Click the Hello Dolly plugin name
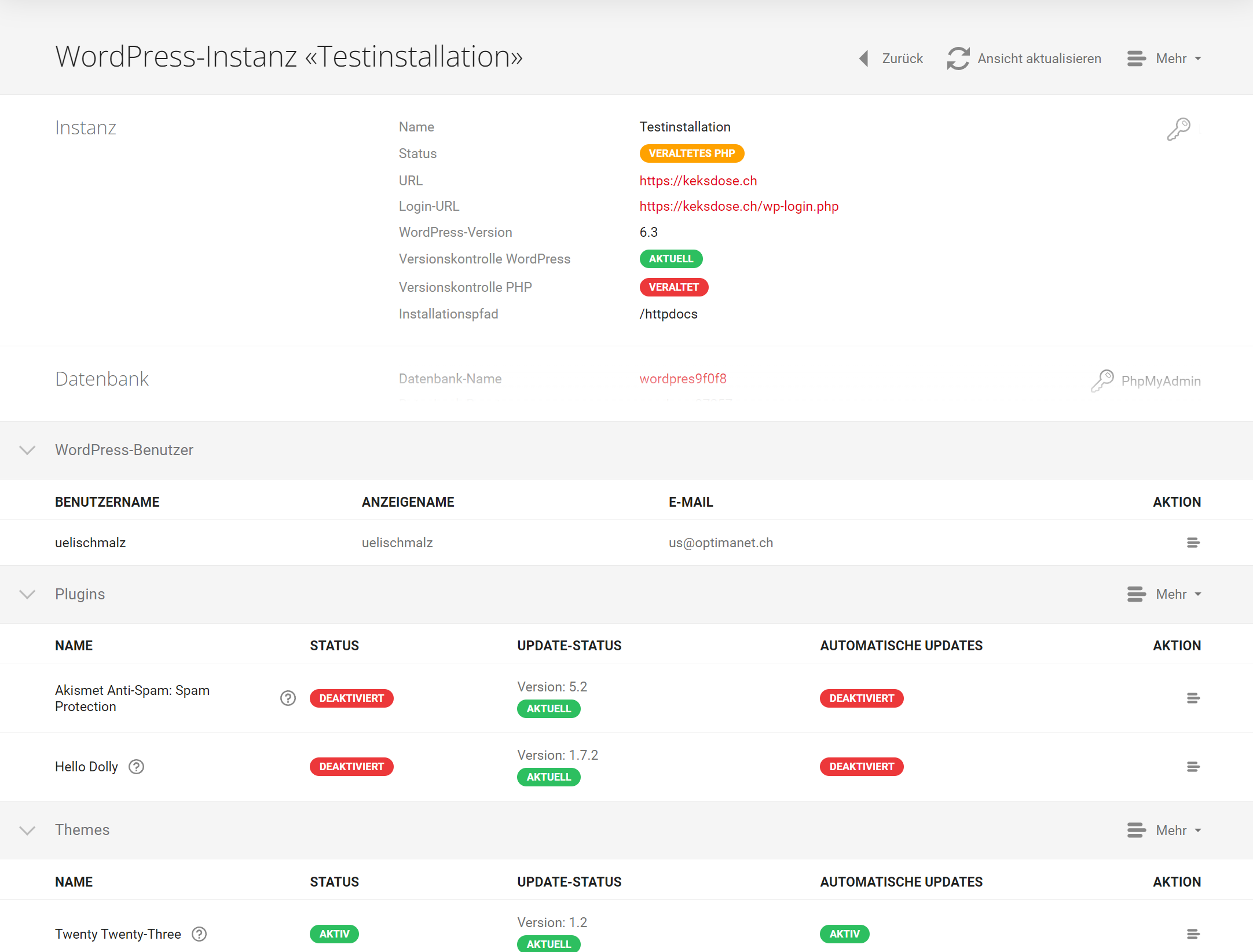This screenshot has height=952, width=1253. 86,767
